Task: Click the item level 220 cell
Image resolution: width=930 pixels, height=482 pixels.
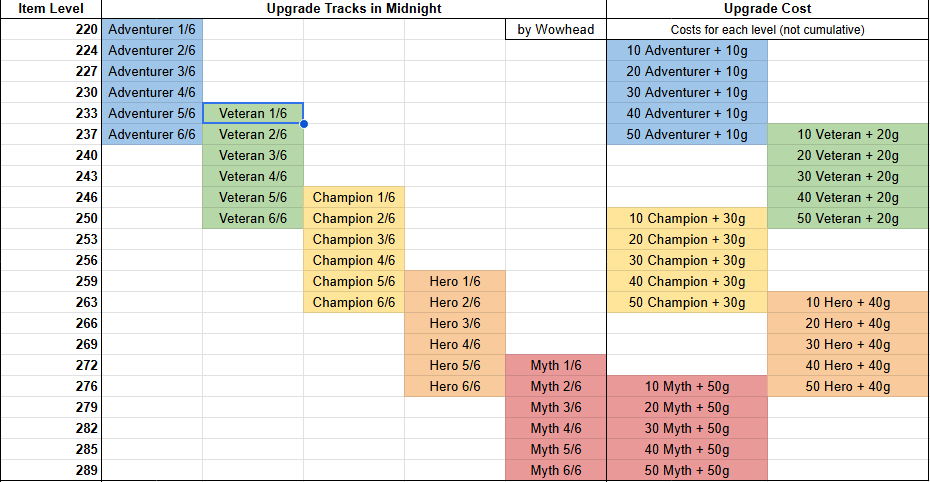Action: point(50,29)
